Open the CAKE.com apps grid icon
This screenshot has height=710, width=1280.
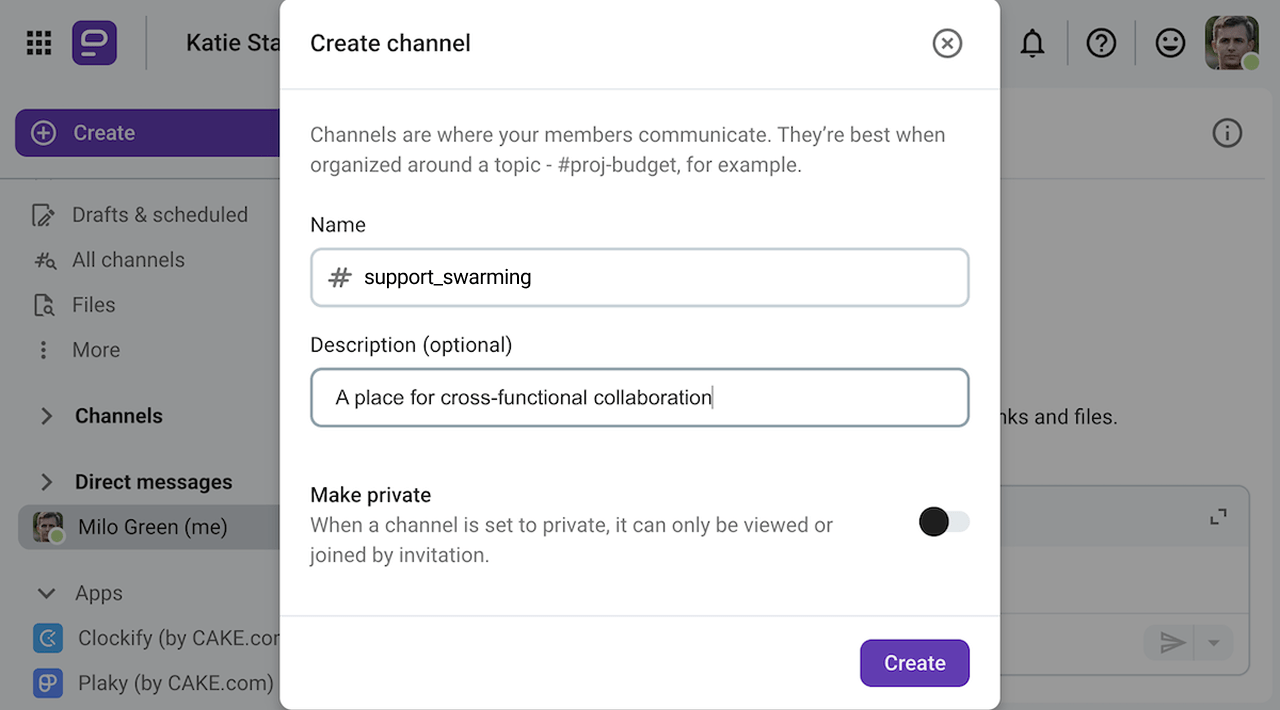38,43
